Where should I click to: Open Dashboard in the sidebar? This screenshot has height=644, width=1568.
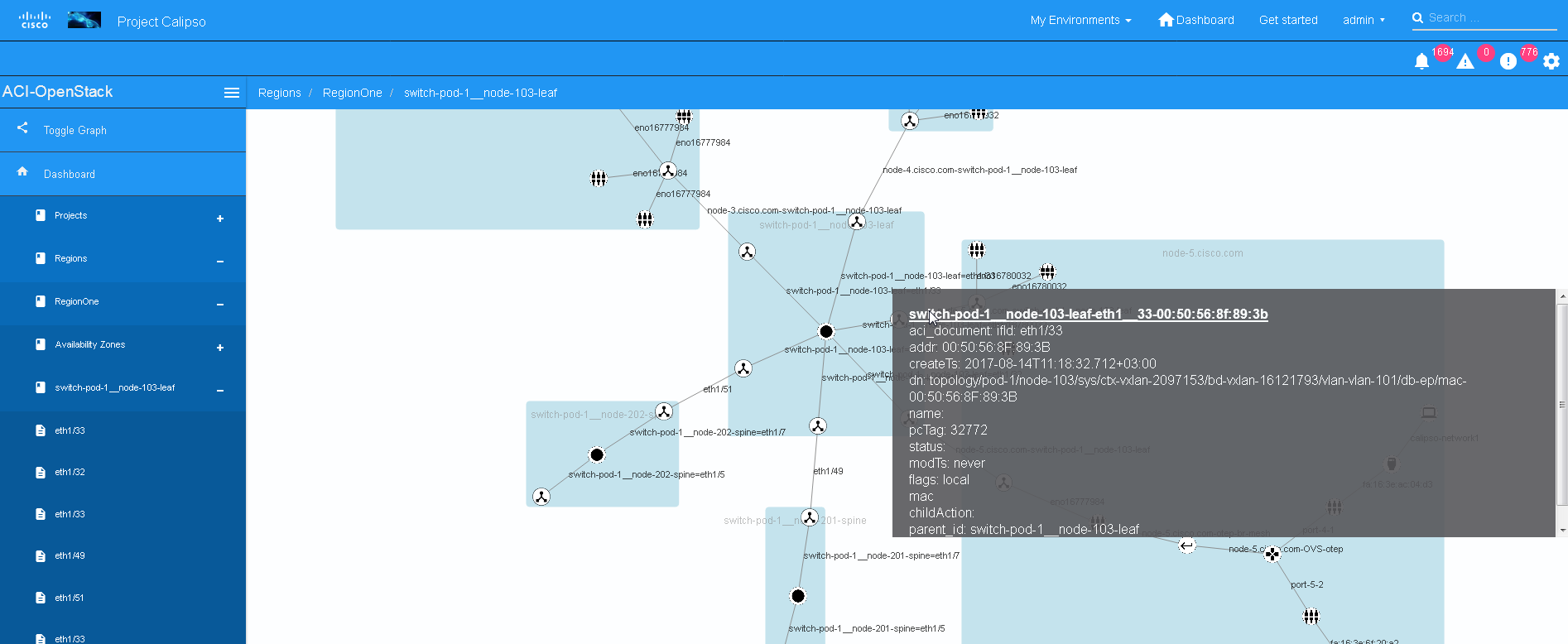click(70, 175)
